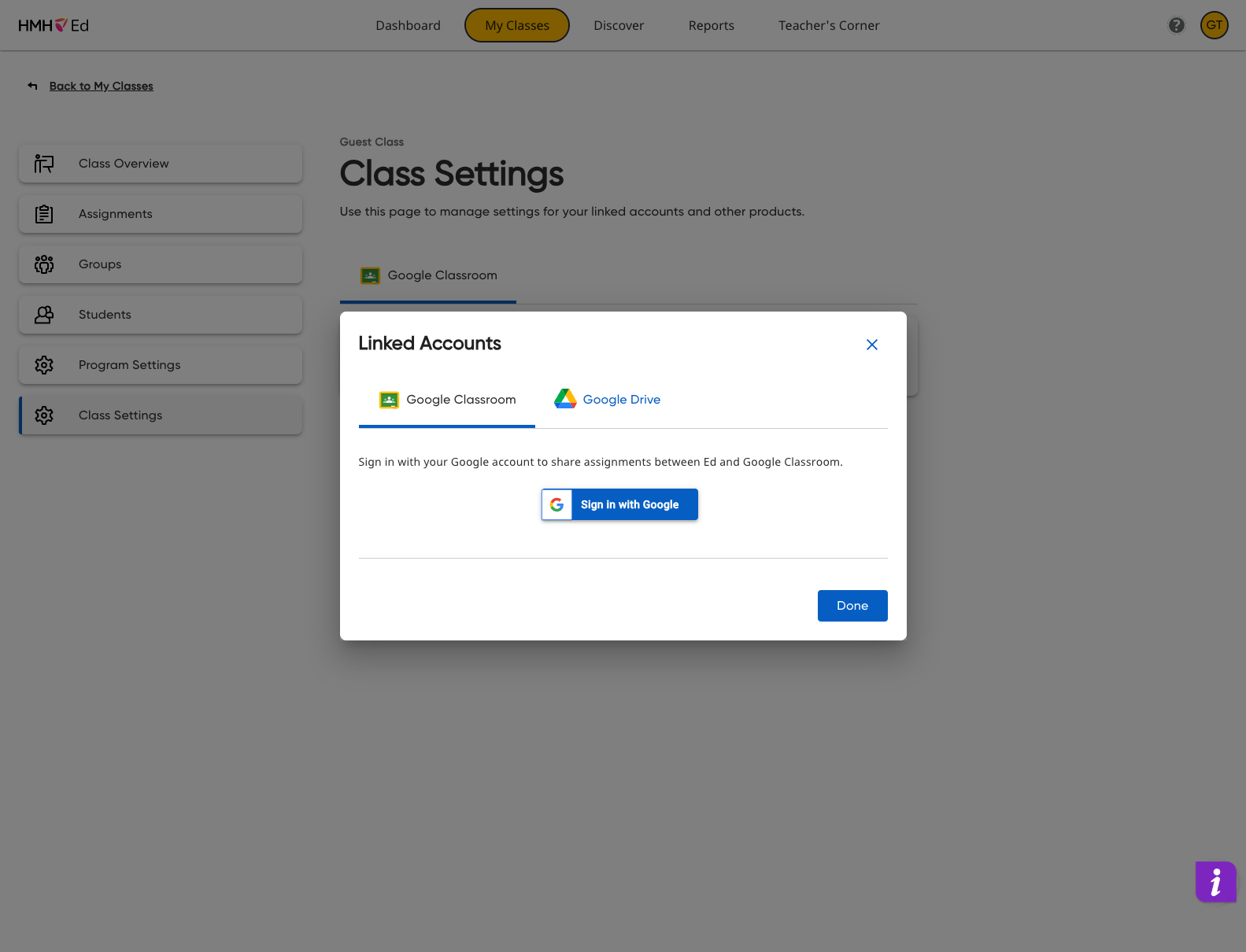The height and width of the screenshot is (952, 1246).
Task: Click the Students icon in sidebar
Action: point(44,315)
